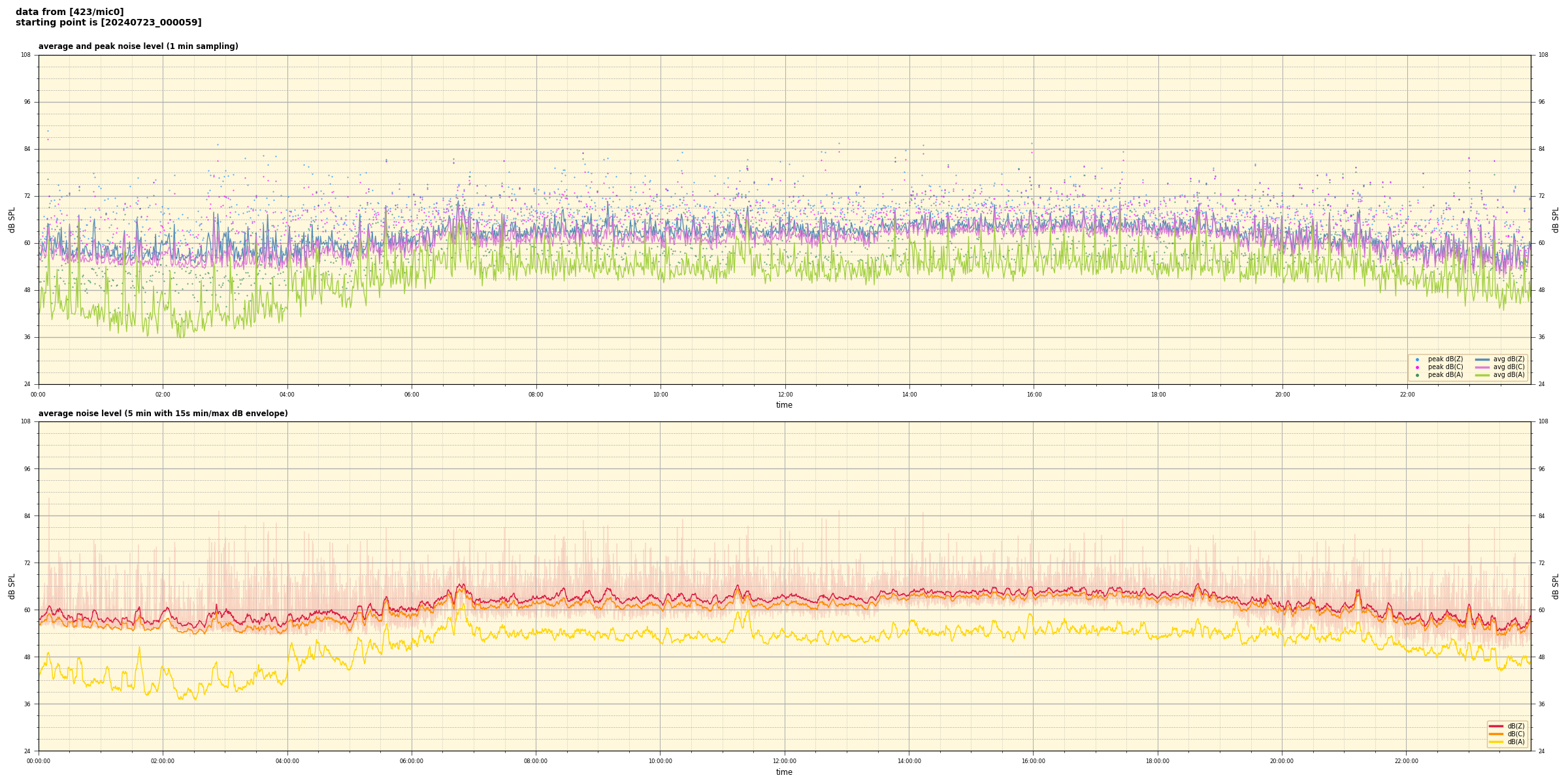Viewport: 1568px width, 784px height.
Task: Click the bottom chart title about 5 min envelope
Action: click(x=163, y=414)
